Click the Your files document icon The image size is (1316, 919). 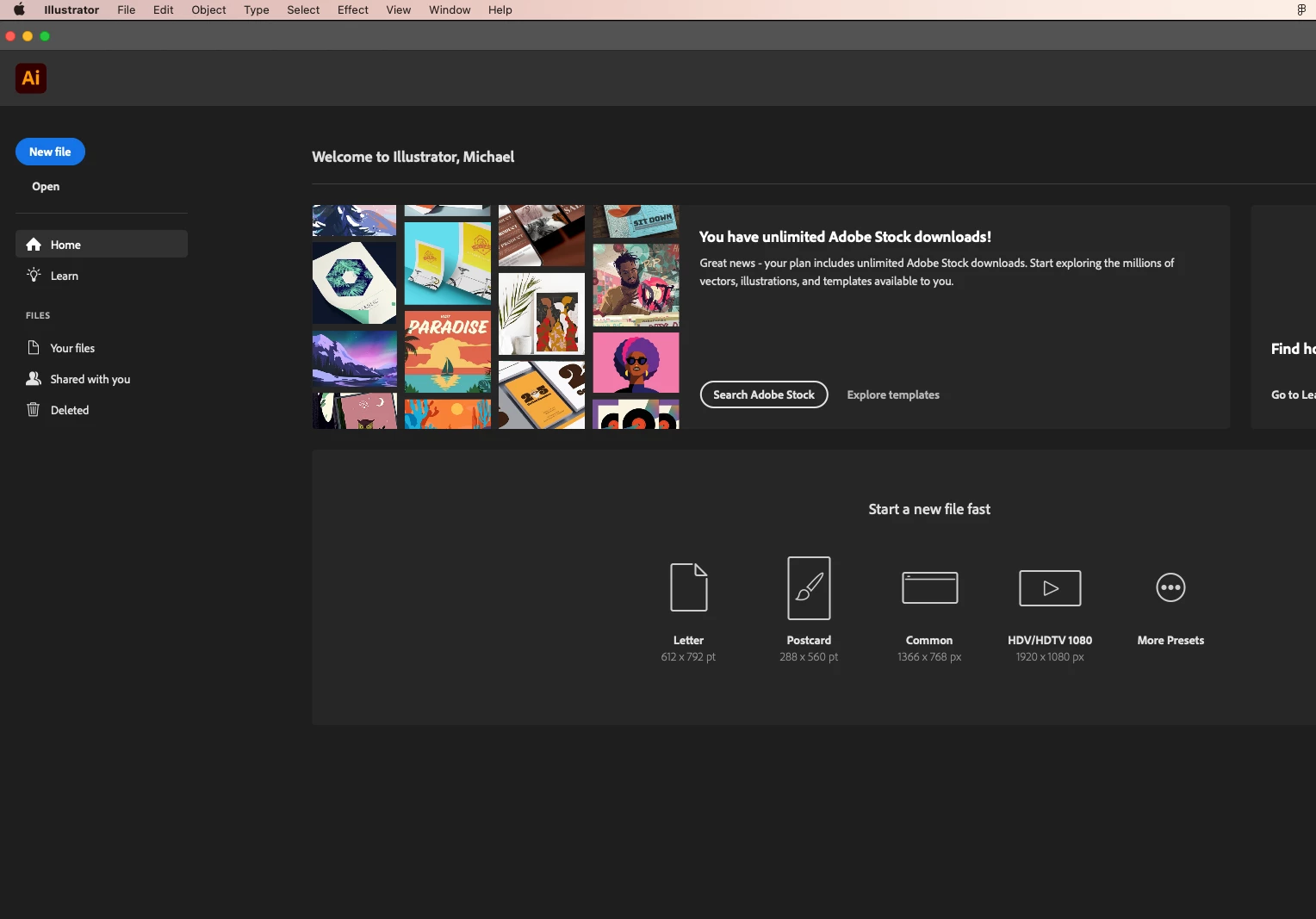point(34,348)
